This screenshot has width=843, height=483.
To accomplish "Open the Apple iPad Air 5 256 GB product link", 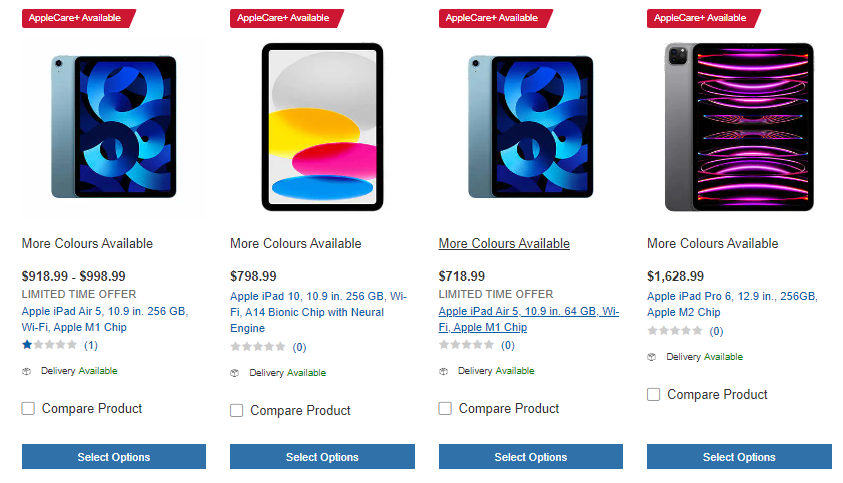I will point(104,319).
